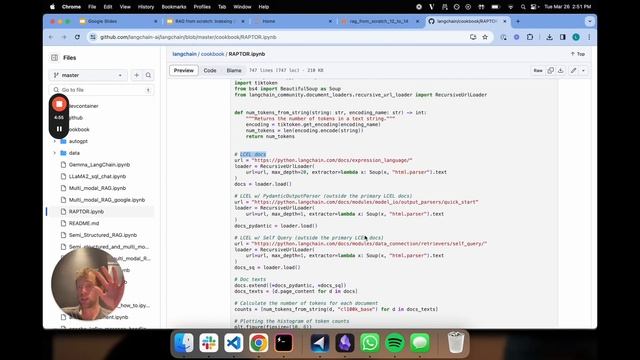Switch to the Code tab
Image resolution: width=640 pixels, height=360 pixels.
pos(210,70)
